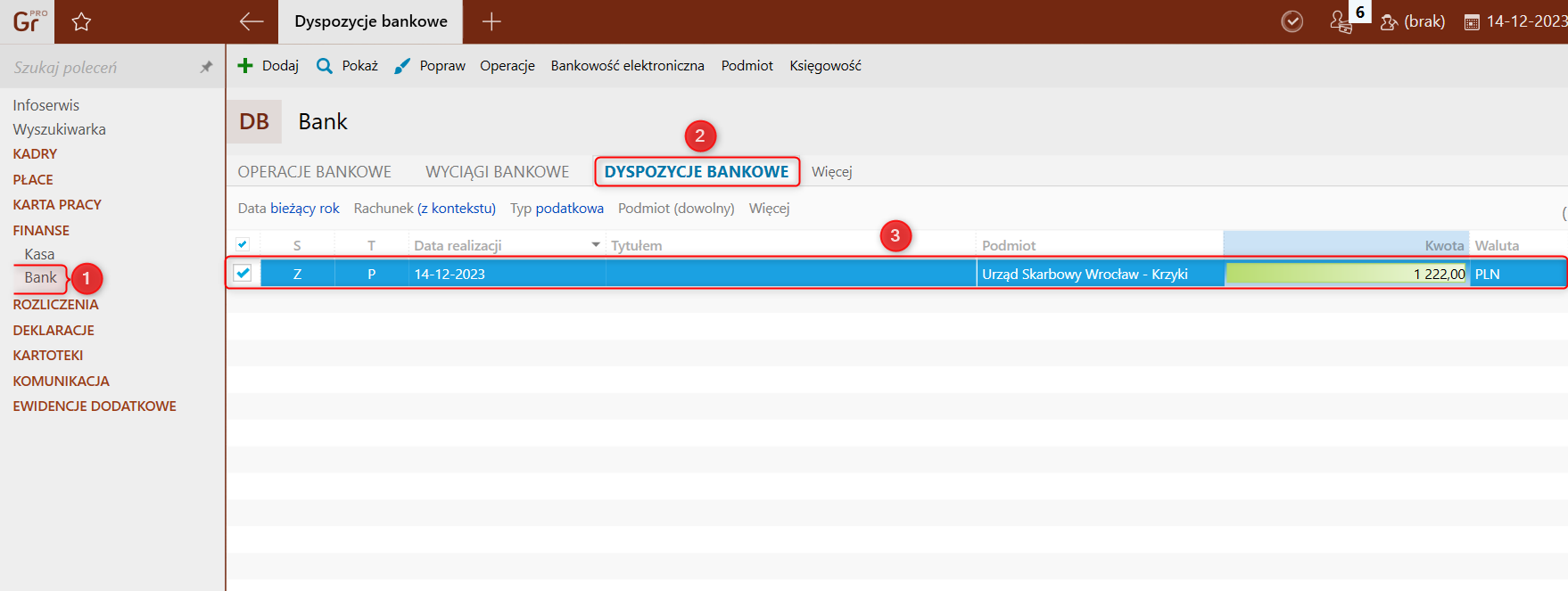1568x591 pixels.
Task: Pin the command search panel
Action: 206,67
